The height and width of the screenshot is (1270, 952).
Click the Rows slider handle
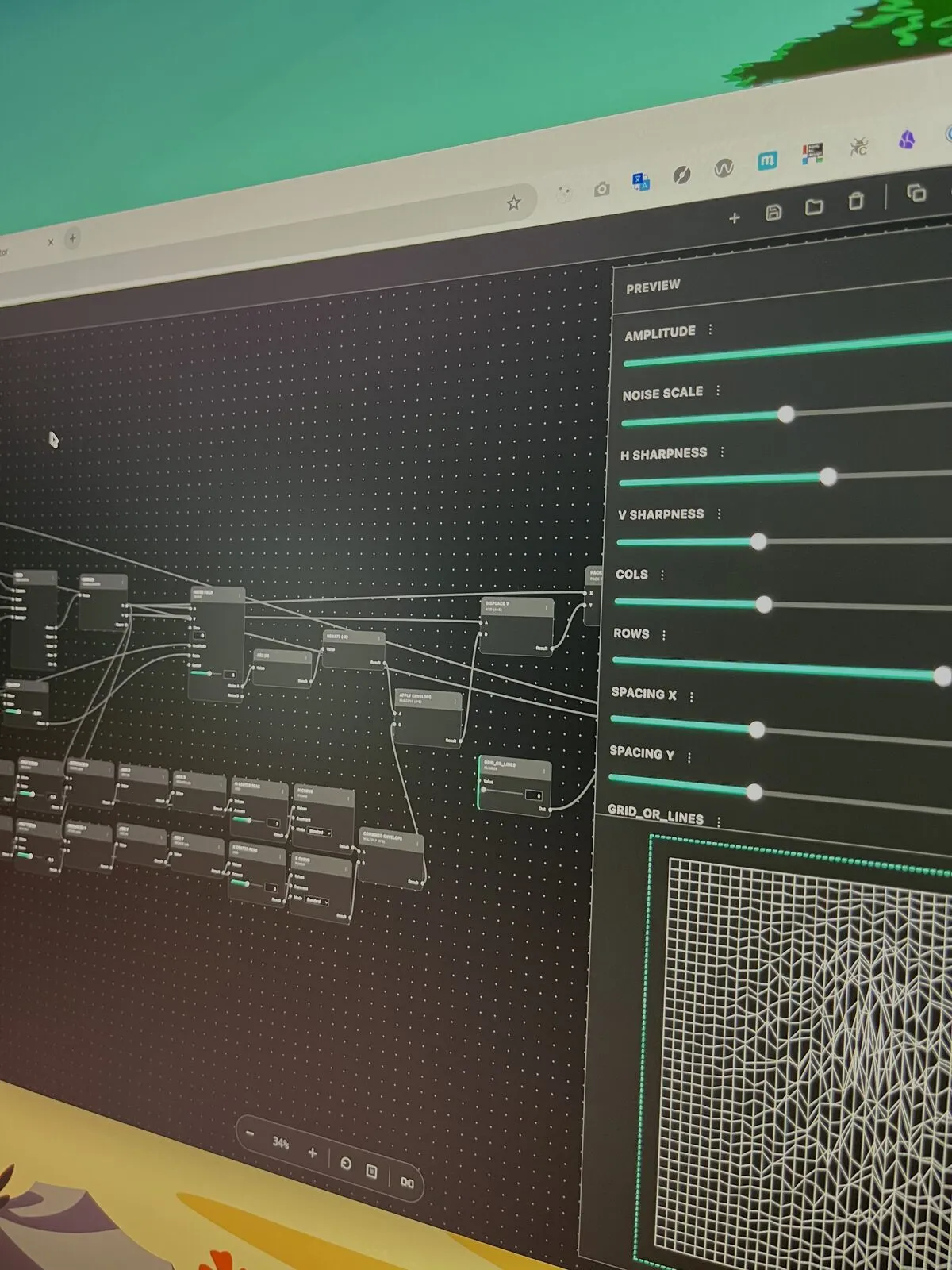tap(942, 676)
